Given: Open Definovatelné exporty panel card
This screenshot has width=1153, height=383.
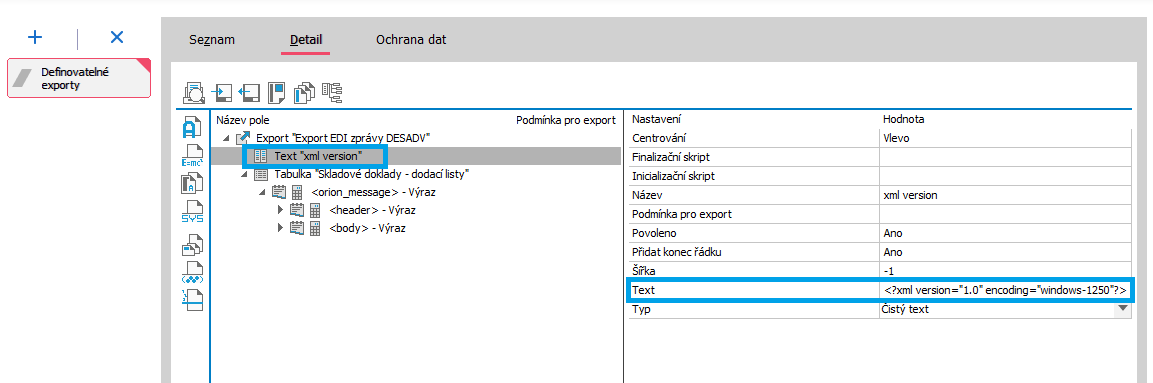Looking at the screenshot, I should 79,79.
